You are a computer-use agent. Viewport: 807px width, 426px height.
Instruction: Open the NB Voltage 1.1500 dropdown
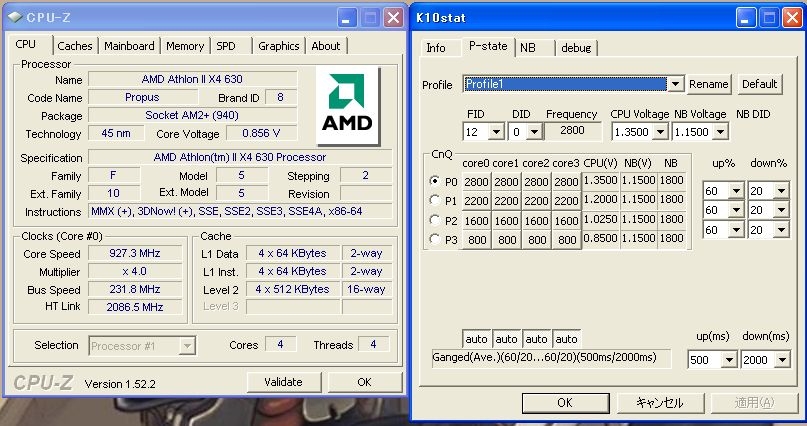(721, 132)
